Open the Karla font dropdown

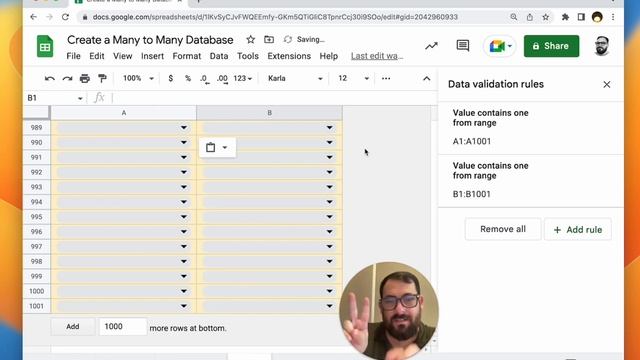coord(295,78)
